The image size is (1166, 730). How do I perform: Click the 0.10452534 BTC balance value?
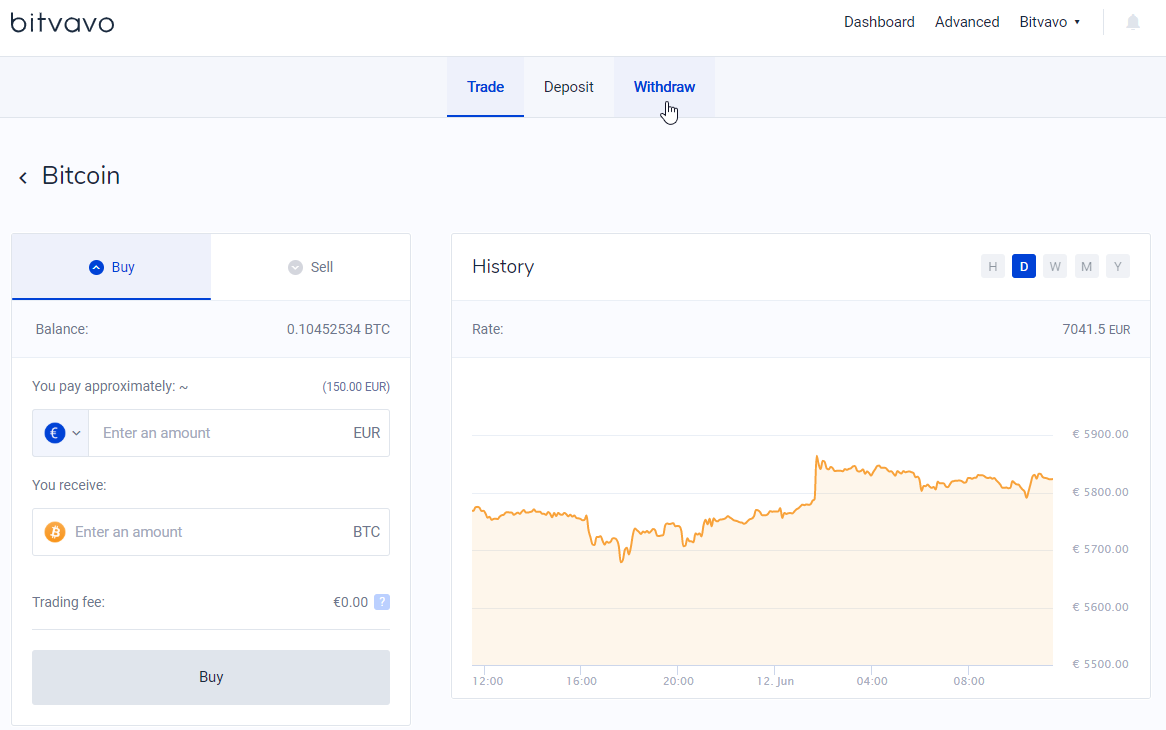coord(338,329)
